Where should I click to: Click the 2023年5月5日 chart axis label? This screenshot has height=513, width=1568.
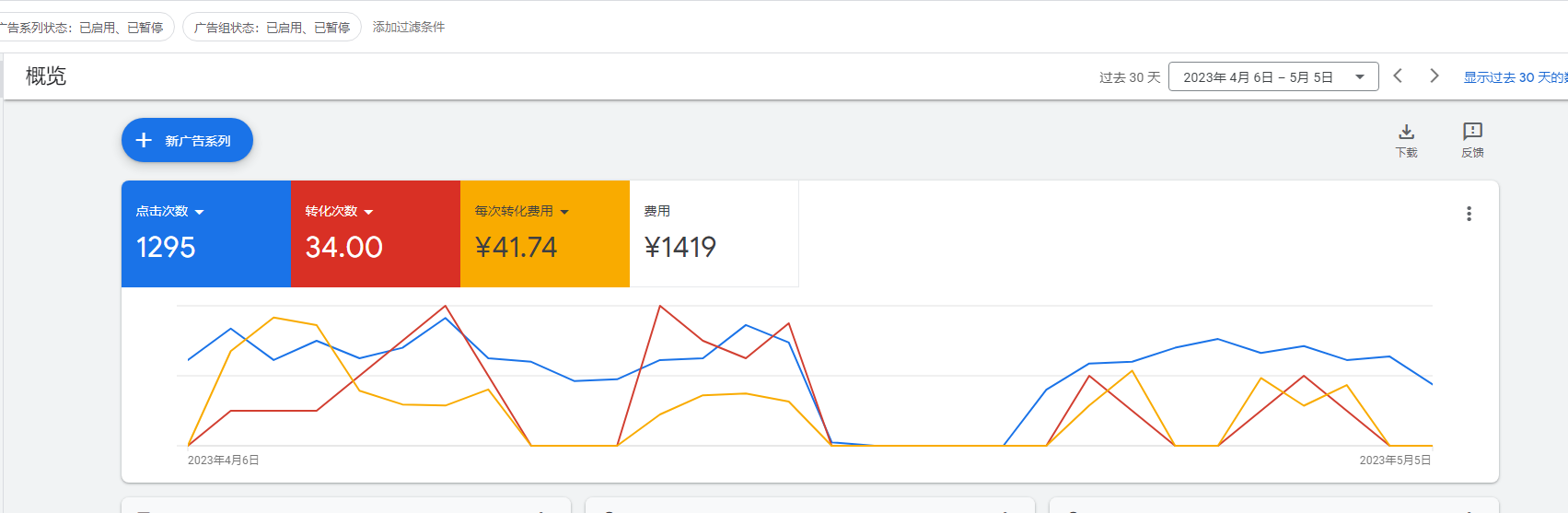pos(1395,460)
